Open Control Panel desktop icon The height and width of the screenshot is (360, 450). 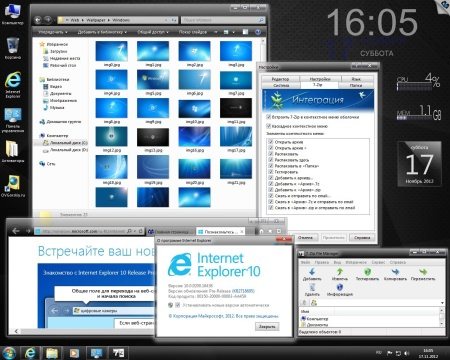(13, 119)
